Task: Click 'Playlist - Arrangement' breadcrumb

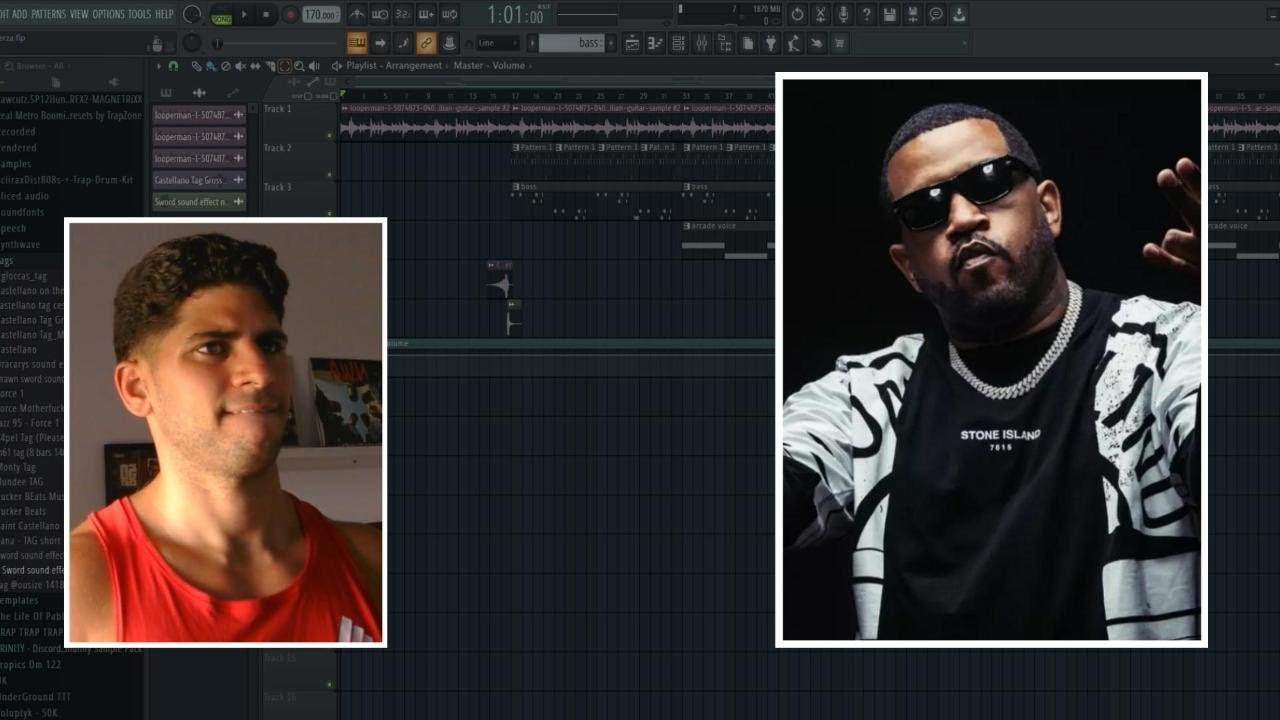Action: (394, 66)
